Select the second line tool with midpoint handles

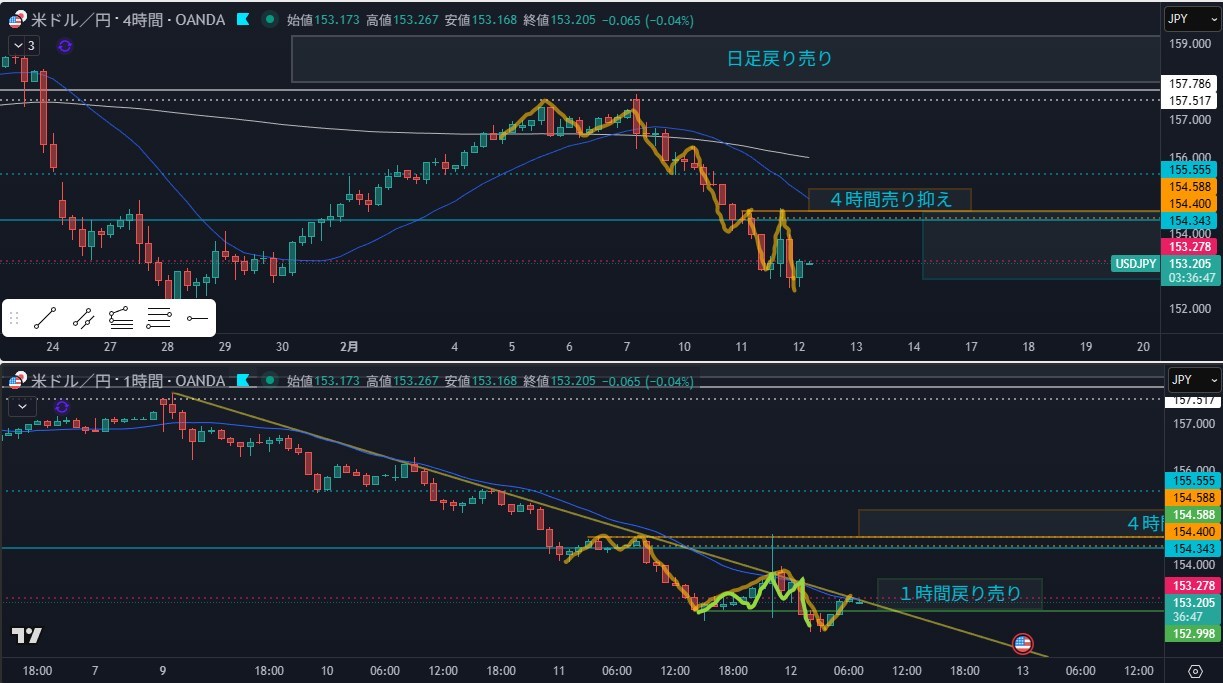(x=83, y=319)
